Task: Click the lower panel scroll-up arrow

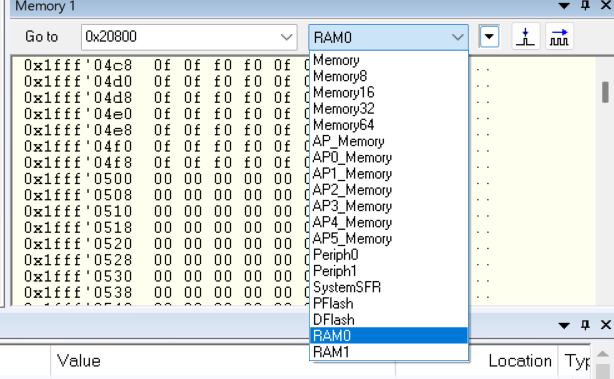Action: coord(602,354)
